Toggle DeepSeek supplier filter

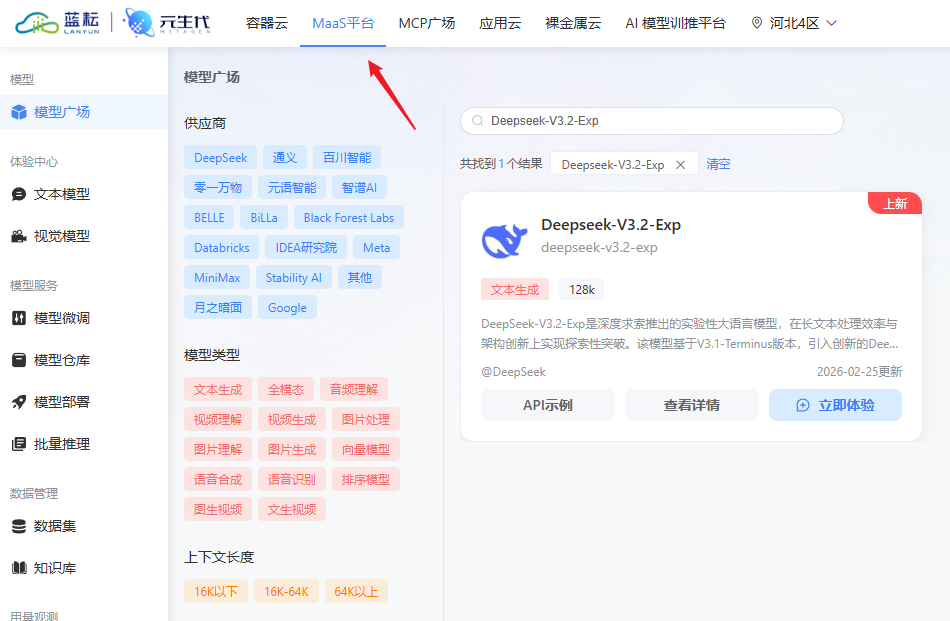(x=221, y=158)
